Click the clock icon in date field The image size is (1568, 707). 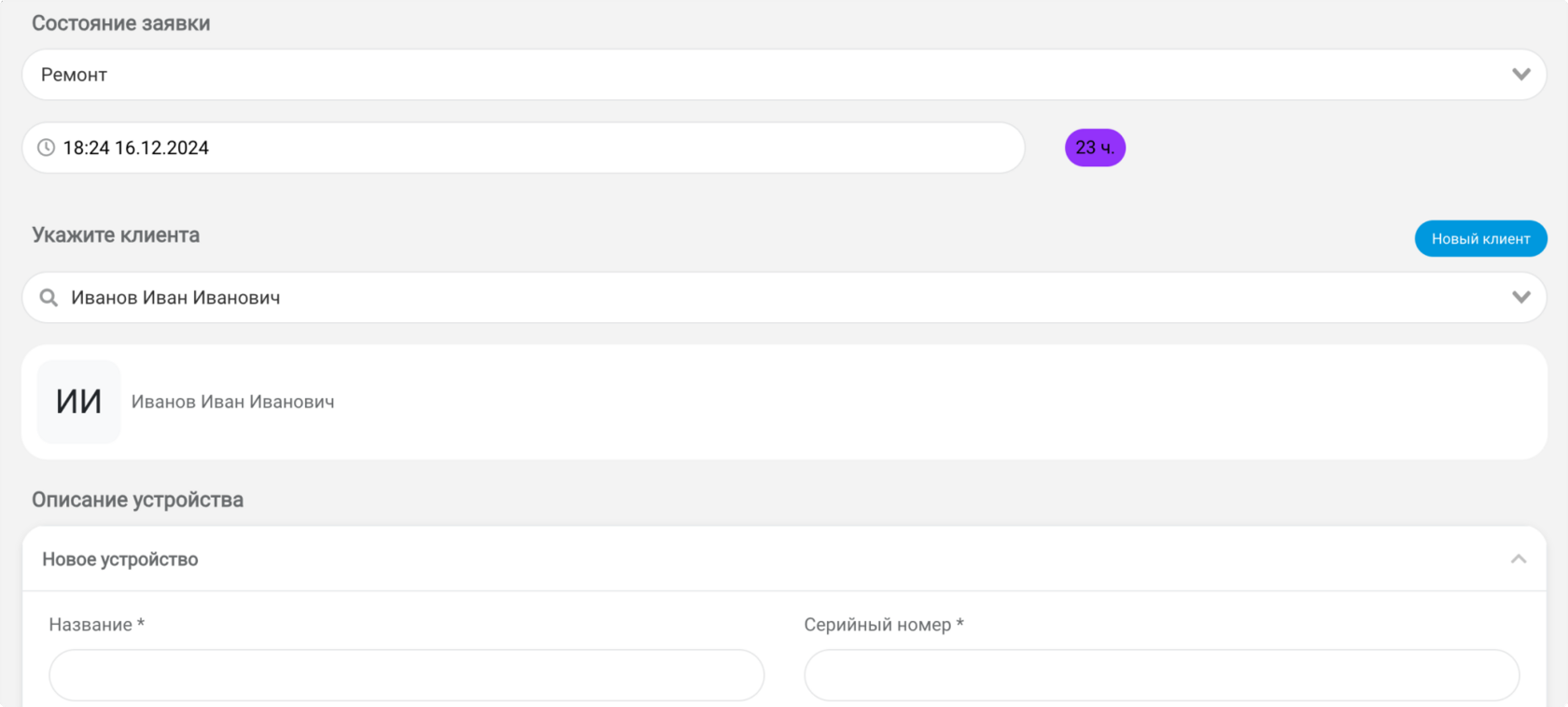[x=46, y=148]
